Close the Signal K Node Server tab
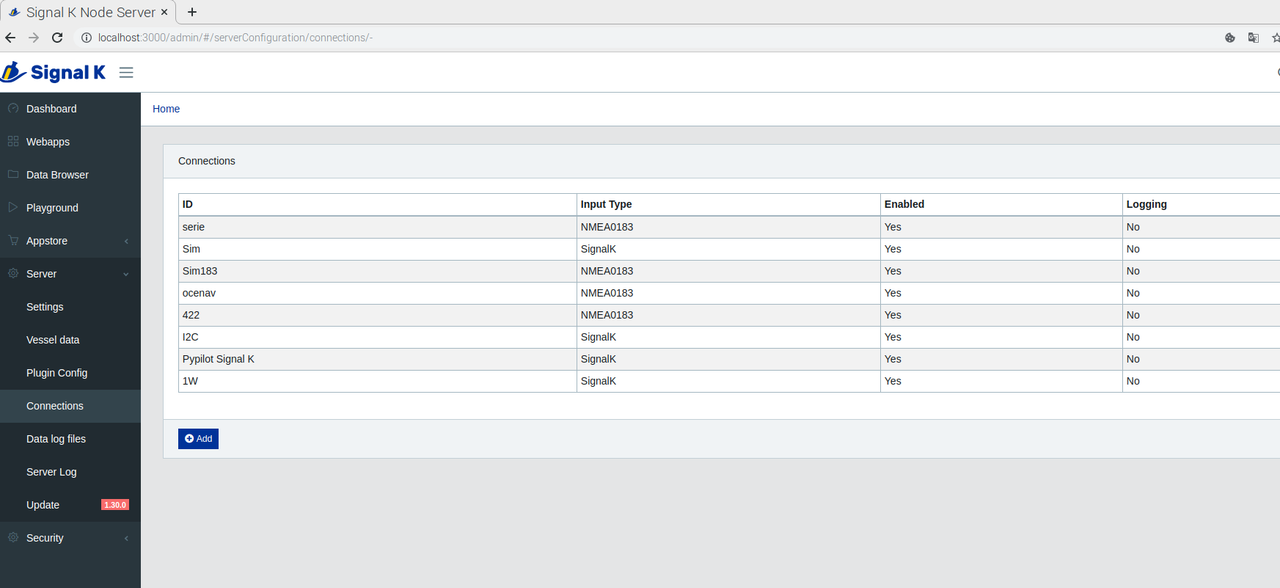This screenshot has width=1280, height=588. tap(164, 12)
